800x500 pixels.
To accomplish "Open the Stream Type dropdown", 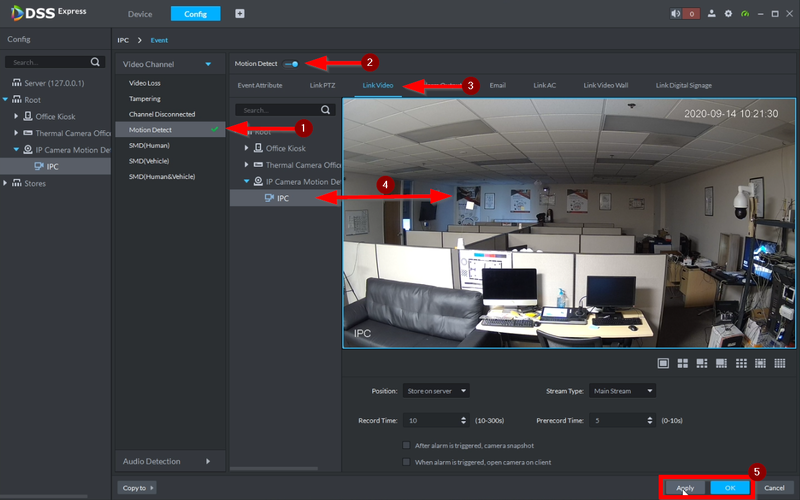I will pyautogui.click(x=621, y=391).
